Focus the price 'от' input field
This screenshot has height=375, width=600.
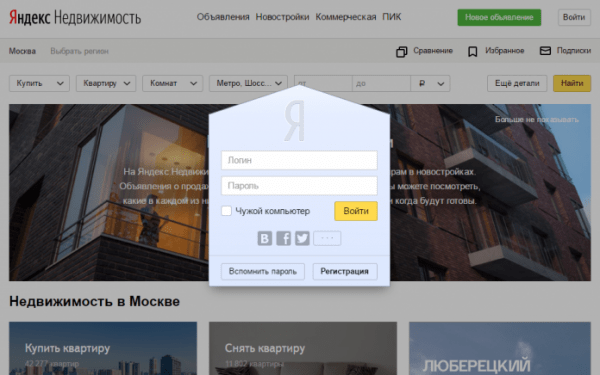[x=323, y=83]
